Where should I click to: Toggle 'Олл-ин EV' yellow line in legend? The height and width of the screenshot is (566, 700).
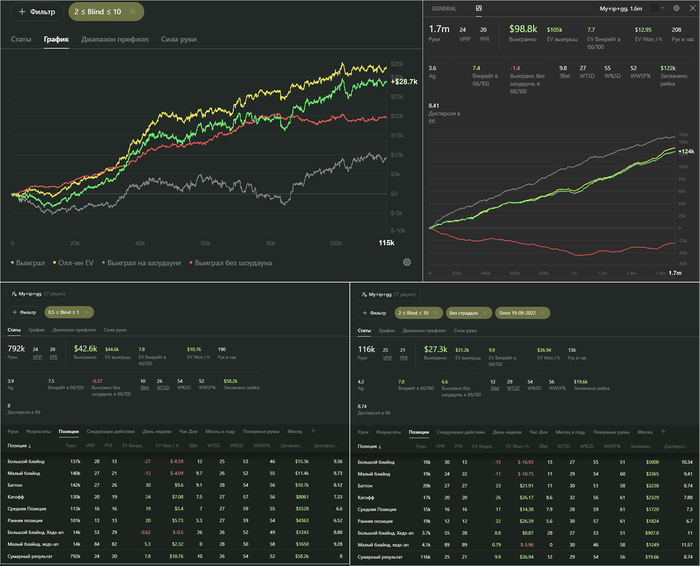[73, 263]
